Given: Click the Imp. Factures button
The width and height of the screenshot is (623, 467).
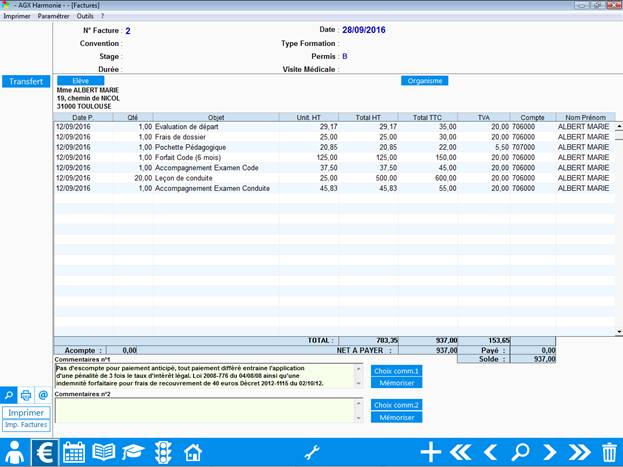Looking at the screenshot, I should tap(26, 425).
